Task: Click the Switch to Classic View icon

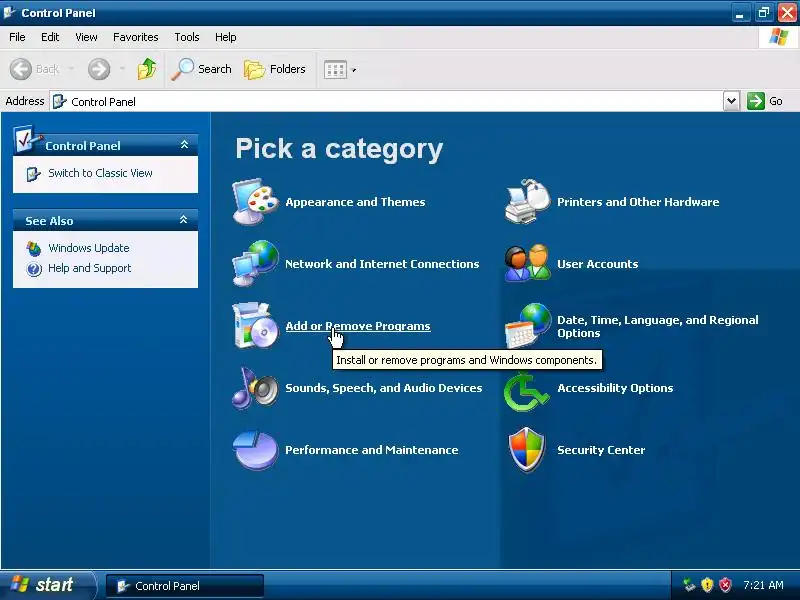Action: (33, 174)
